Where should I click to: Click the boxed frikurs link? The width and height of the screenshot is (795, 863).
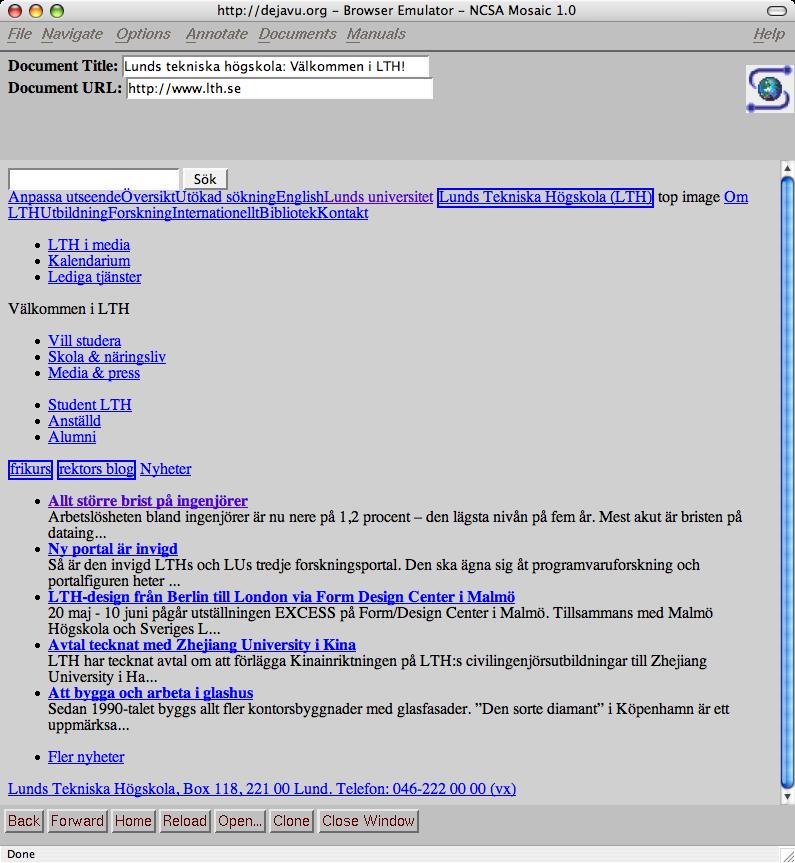pyautogui.click(x=30, y=469)
